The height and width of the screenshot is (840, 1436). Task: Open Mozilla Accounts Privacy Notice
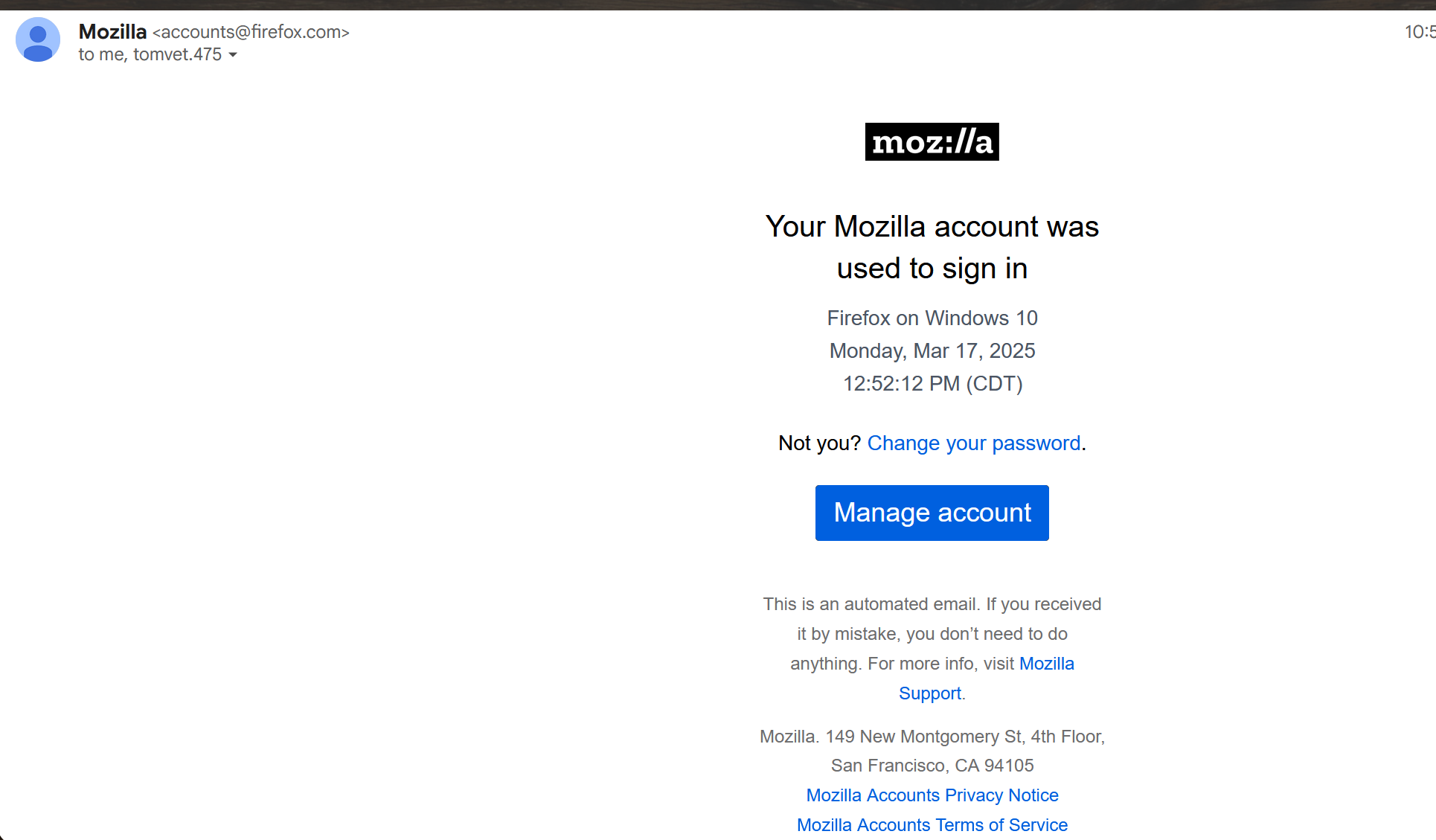point(932,795)
